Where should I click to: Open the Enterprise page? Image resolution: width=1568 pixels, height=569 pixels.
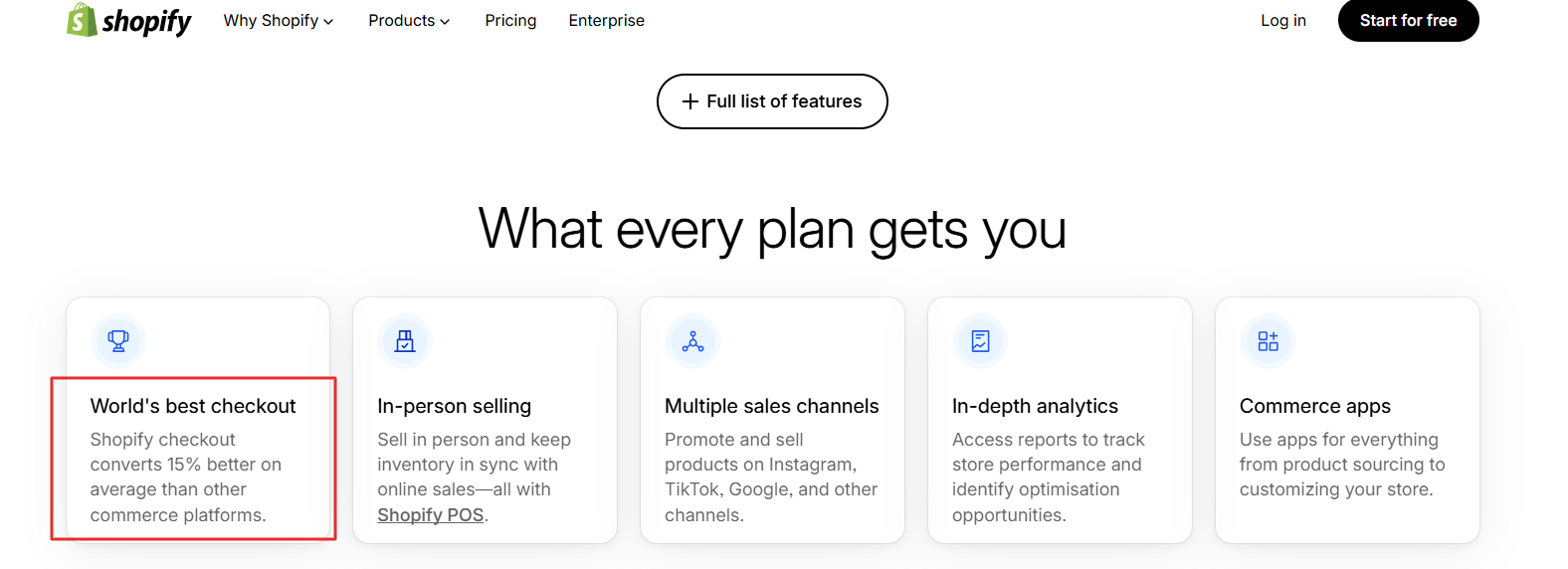(606, 20)
